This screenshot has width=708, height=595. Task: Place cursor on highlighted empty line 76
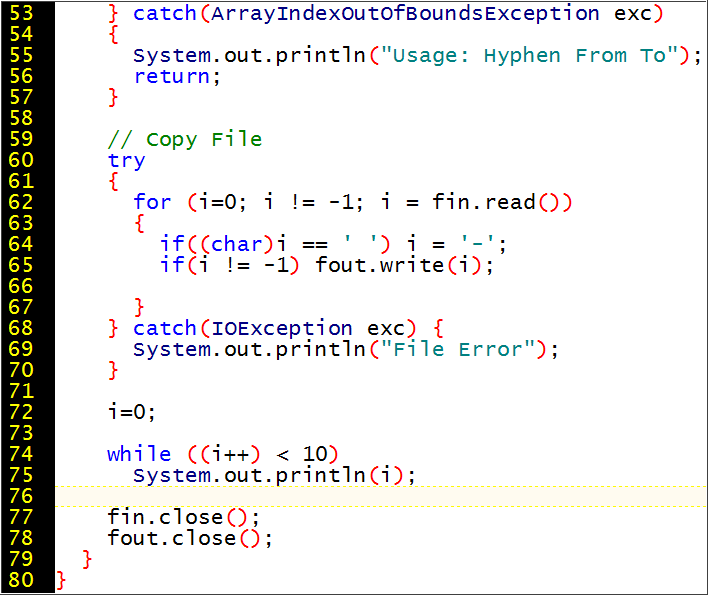(381, 497)
